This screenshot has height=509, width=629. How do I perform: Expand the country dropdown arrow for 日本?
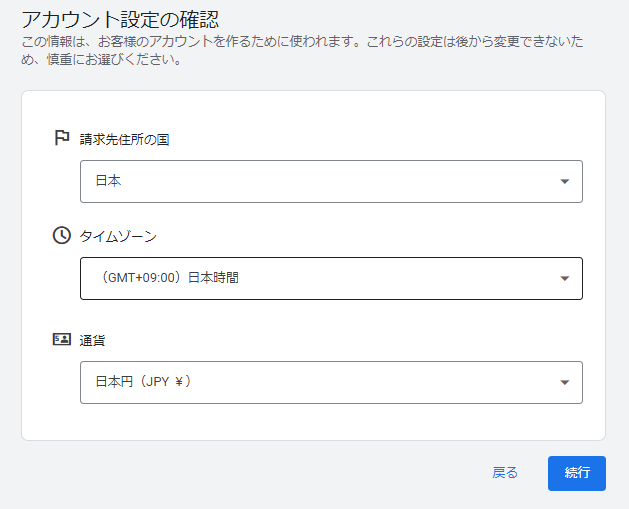564,182
